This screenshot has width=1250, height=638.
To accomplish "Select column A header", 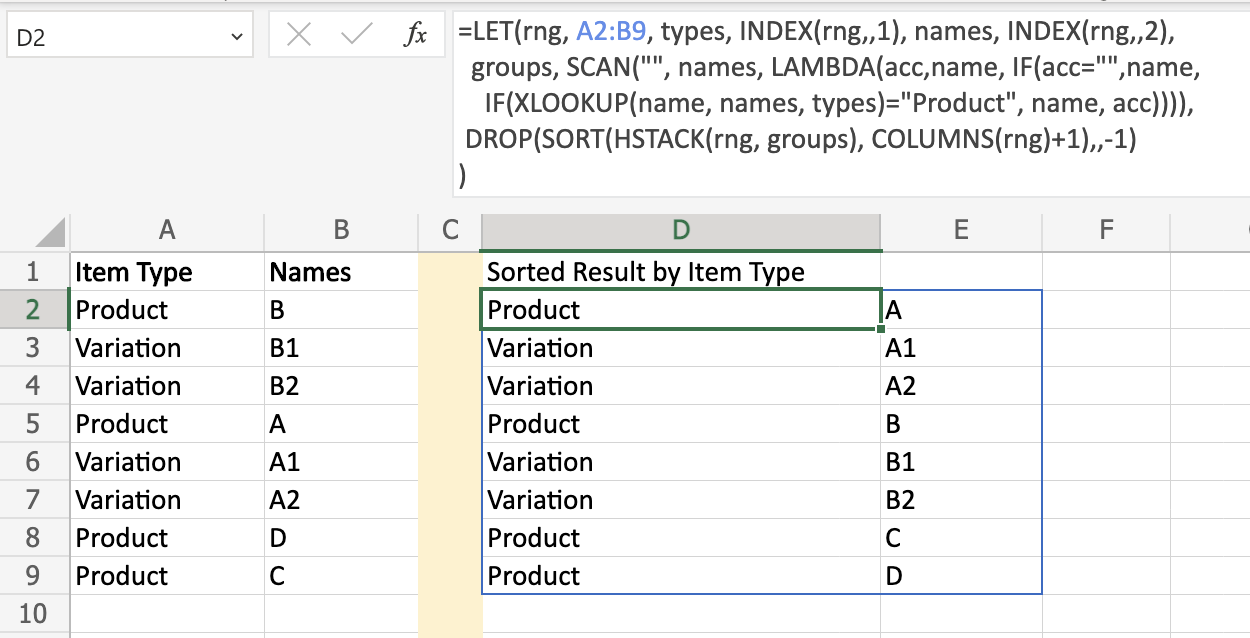I will [167, 230].
